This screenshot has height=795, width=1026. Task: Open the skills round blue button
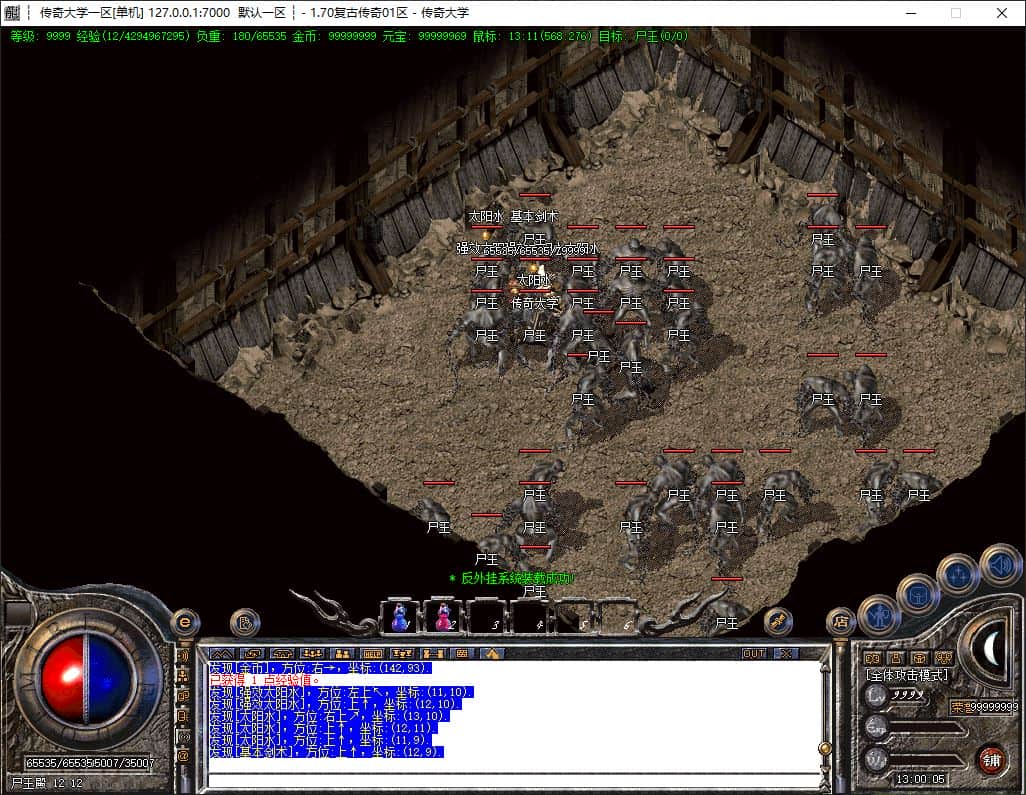[x=958, y=574]
